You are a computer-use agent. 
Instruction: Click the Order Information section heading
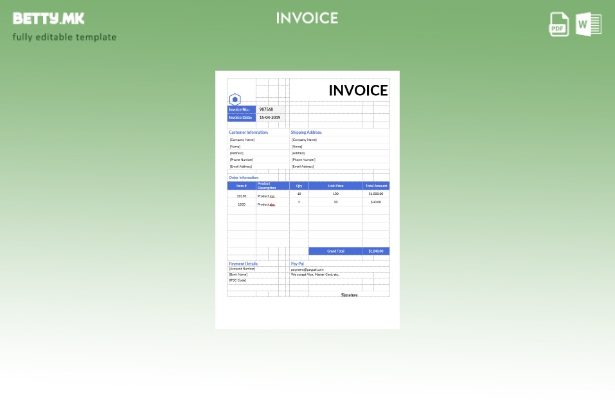click(x=244, y=177)
